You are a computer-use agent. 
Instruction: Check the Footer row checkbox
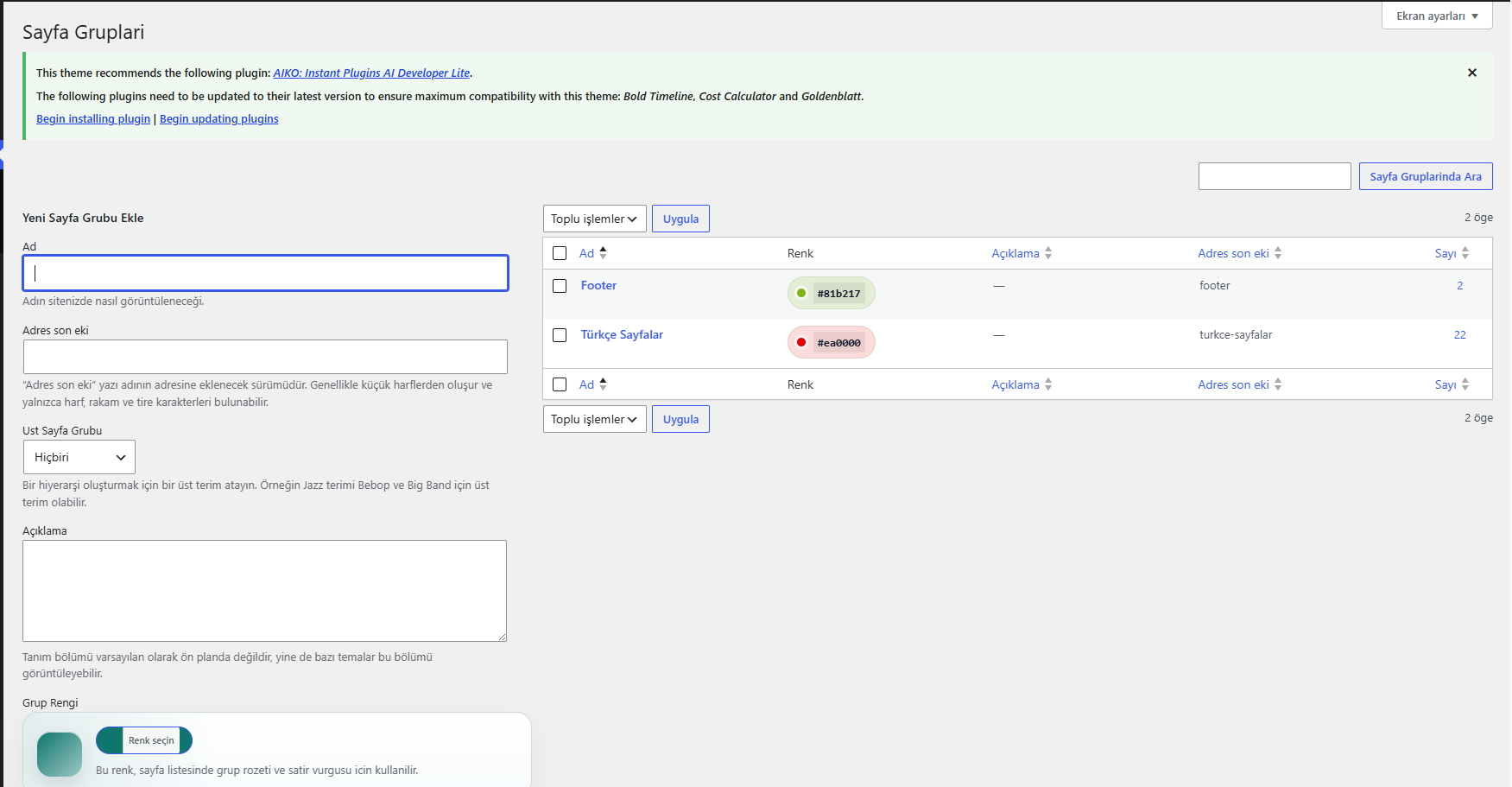coord(560,286)
